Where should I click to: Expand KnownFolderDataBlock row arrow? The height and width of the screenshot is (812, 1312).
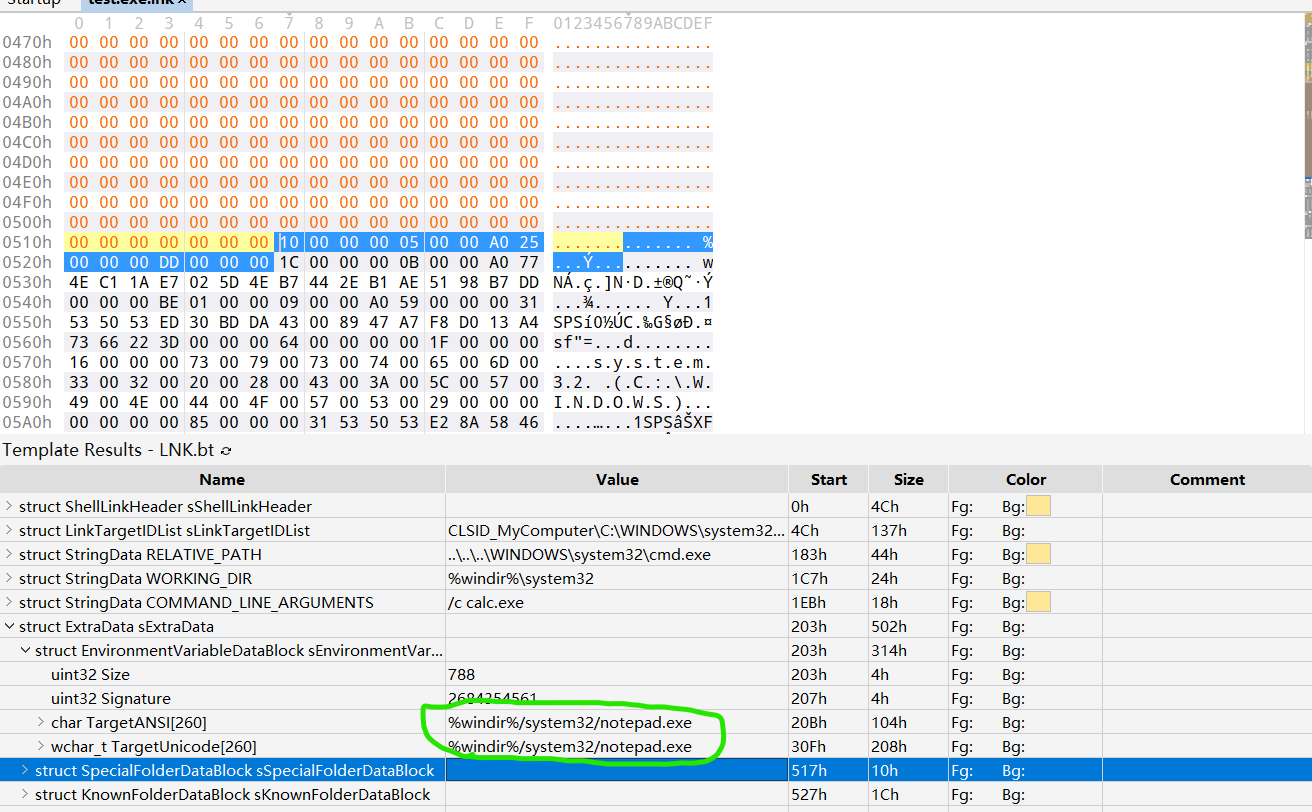pyautogui.click(x=26, y=795)
